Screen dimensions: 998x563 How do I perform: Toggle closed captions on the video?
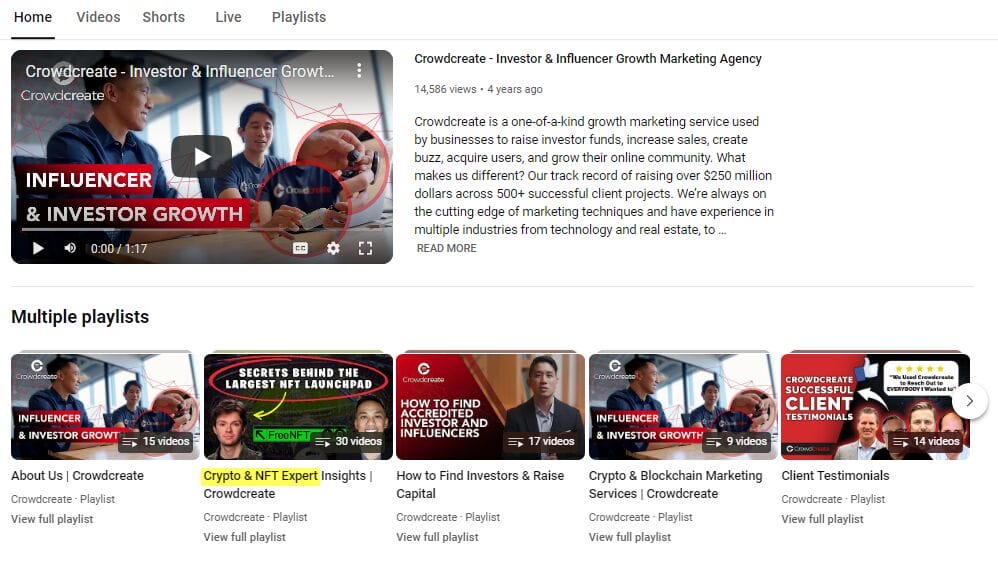(x=300, y=248)
